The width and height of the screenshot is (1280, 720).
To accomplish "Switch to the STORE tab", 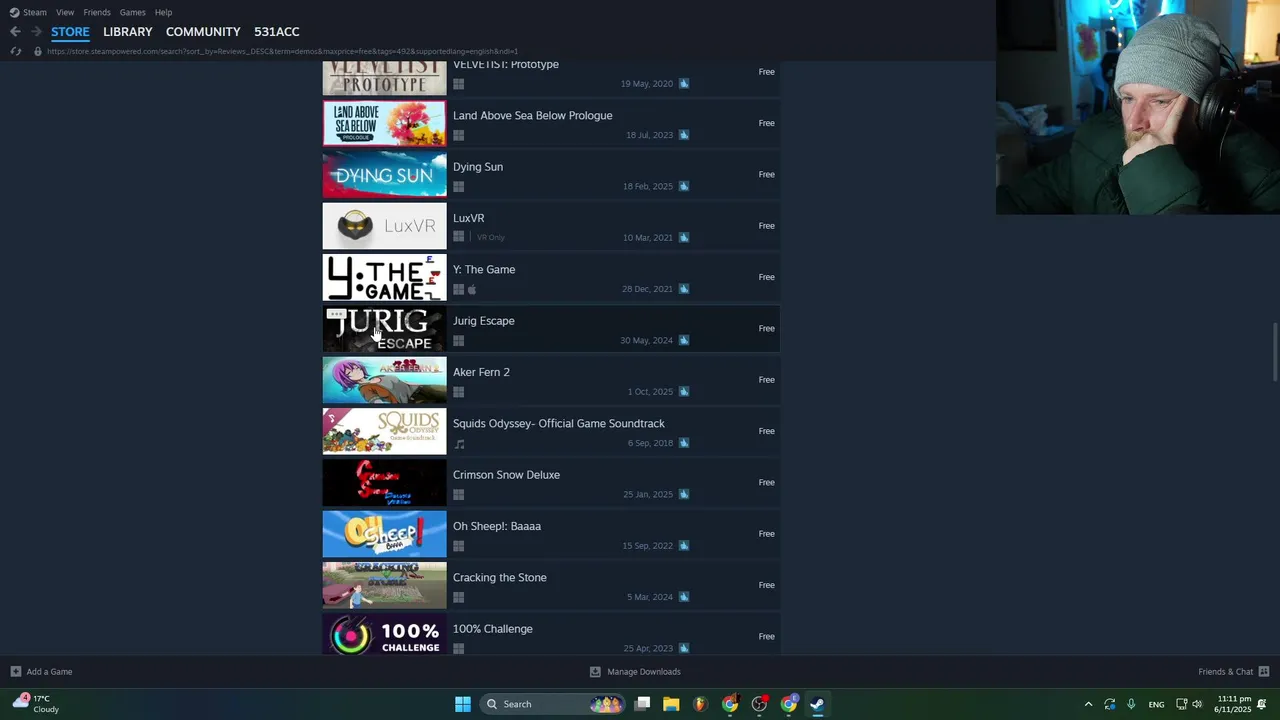I will coord(70,32).
